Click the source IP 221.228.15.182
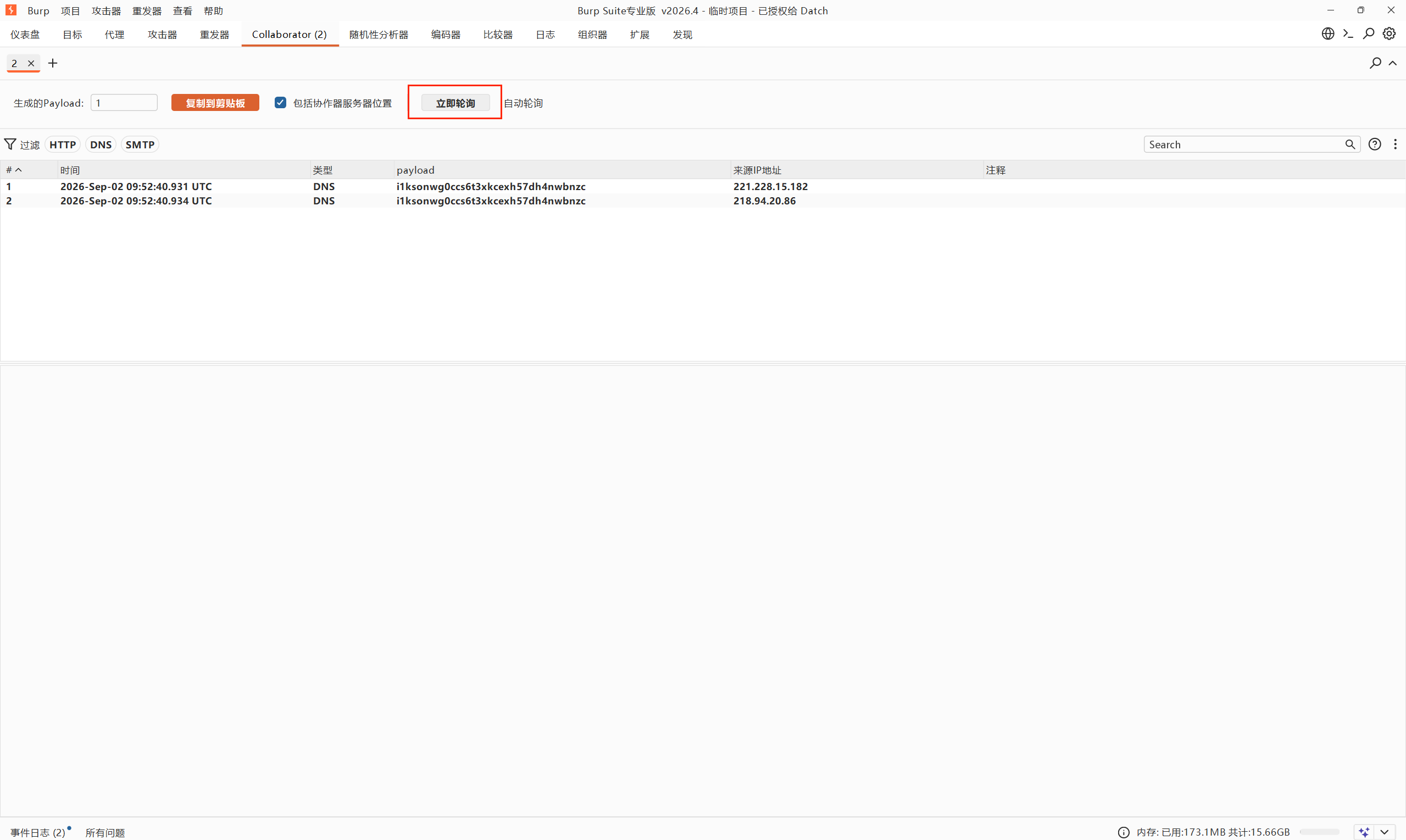This screenshot has height=840, width=1406. click(770, 186)
